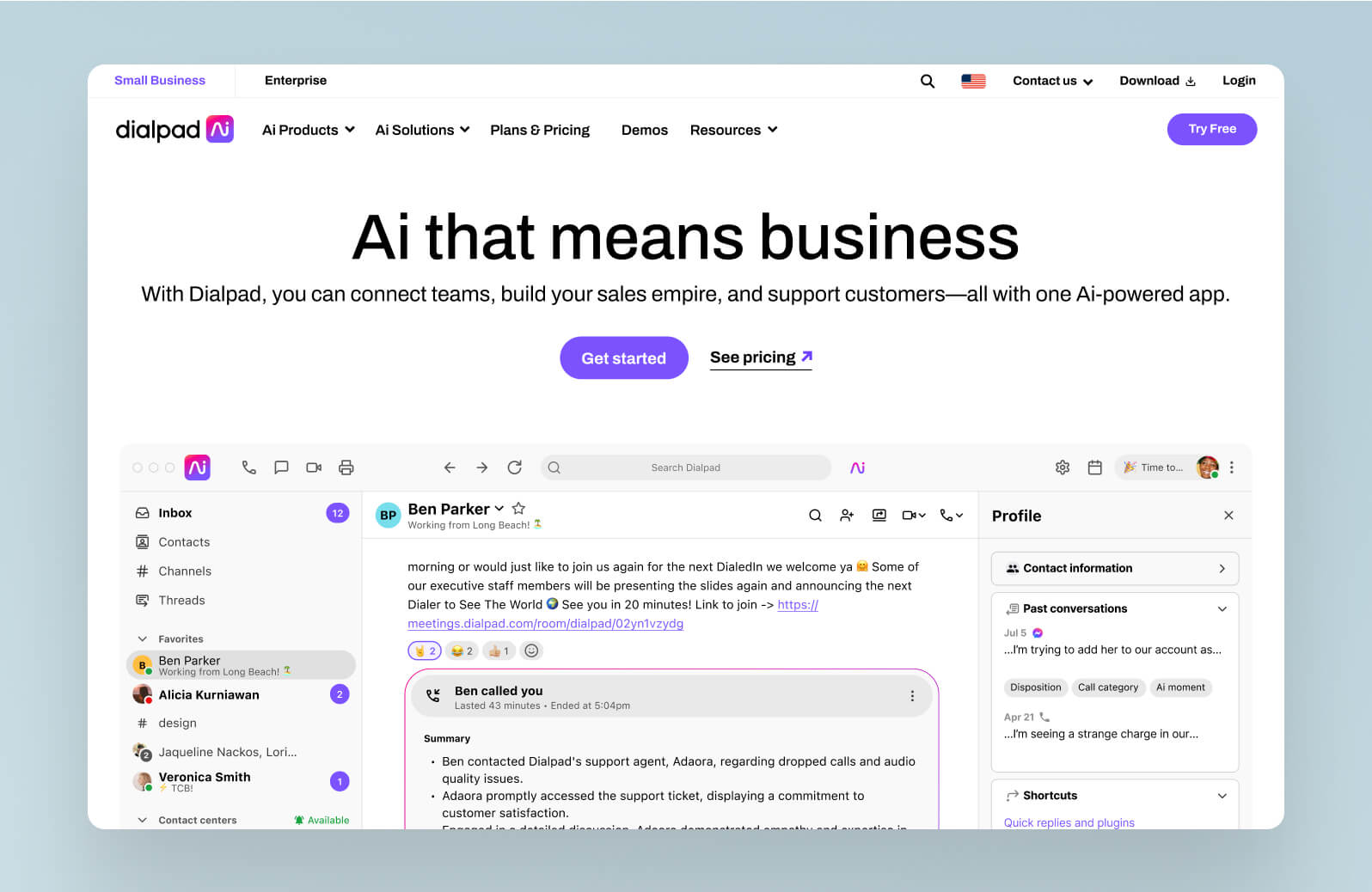Image resolution: width=1372 pixels, height=892 pixels.
Task: Expand the Resources menu
Action: click(x=733, y=130)
